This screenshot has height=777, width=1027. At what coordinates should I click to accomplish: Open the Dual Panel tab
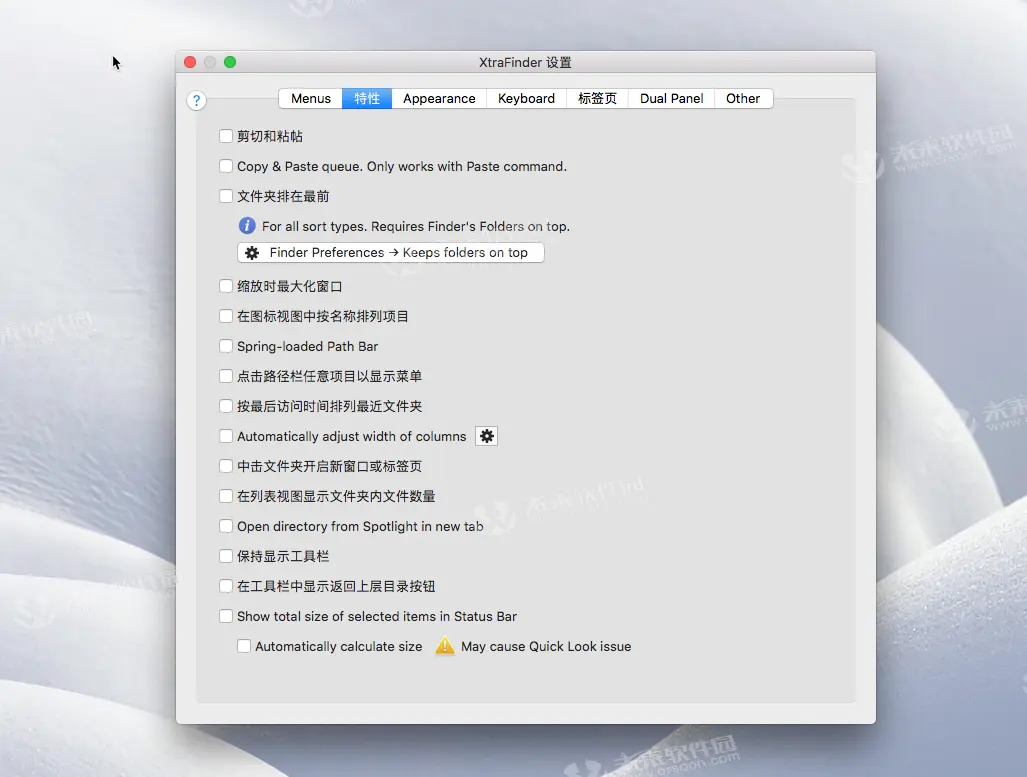click(671, 98)
